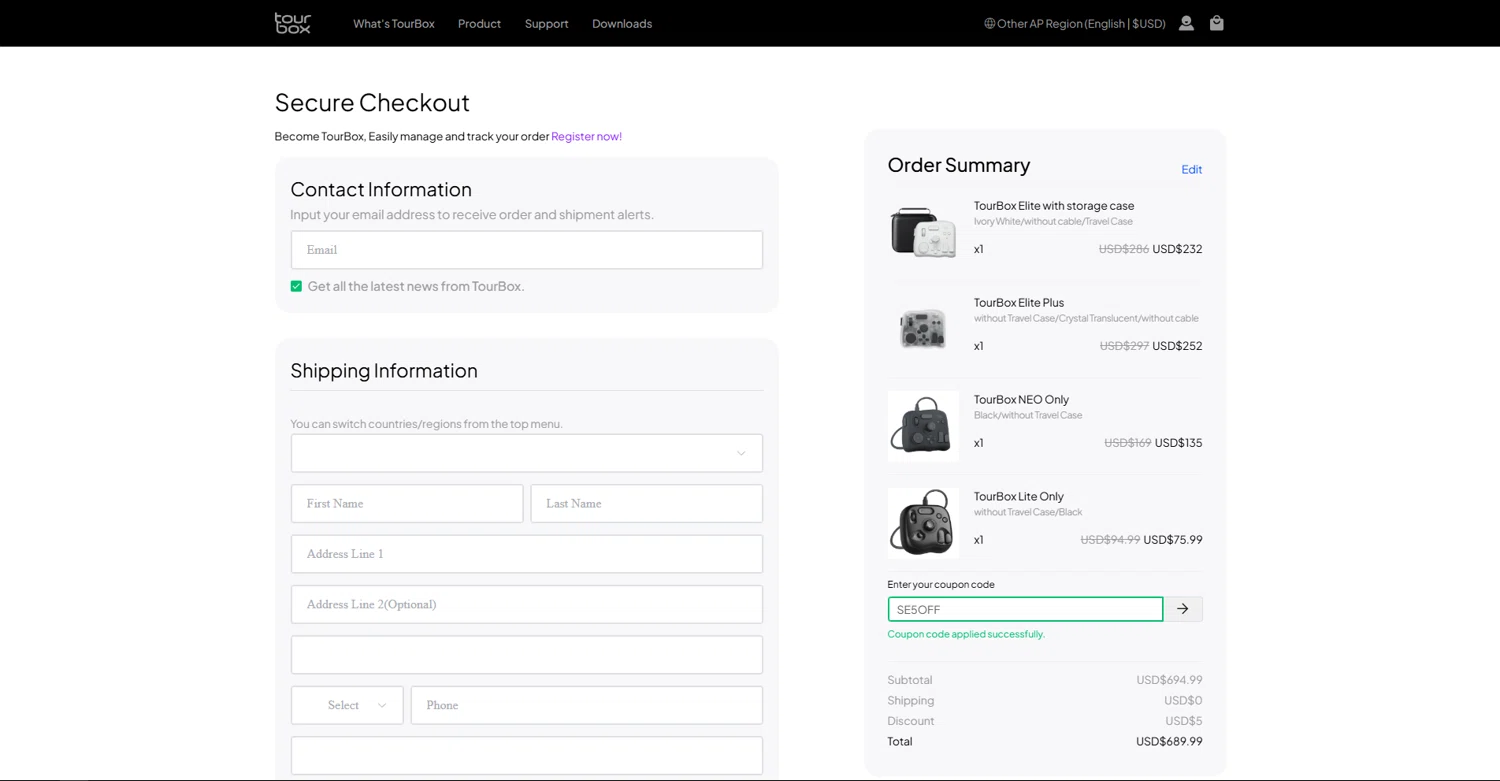Focus the Email input field

tap(527, 250)
